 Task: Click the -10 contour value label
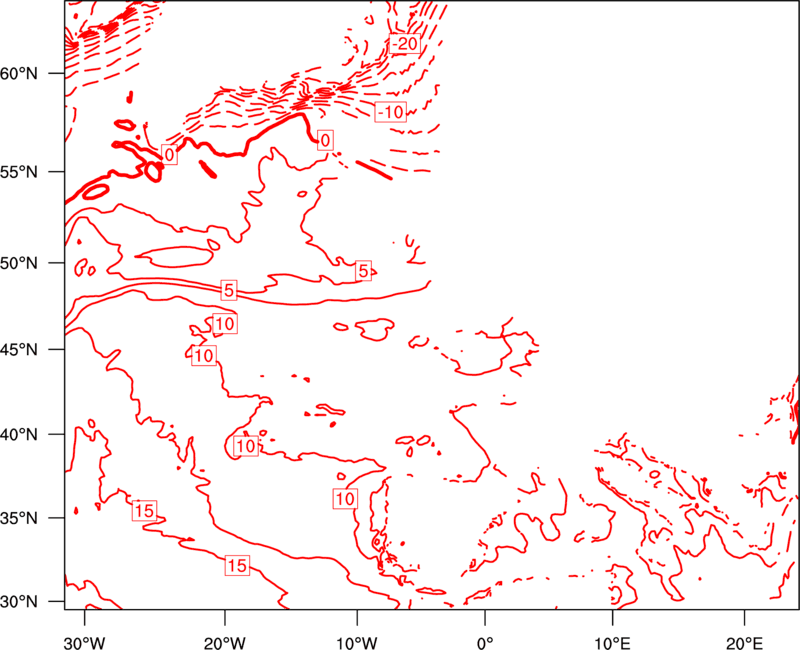pos(391,112)
